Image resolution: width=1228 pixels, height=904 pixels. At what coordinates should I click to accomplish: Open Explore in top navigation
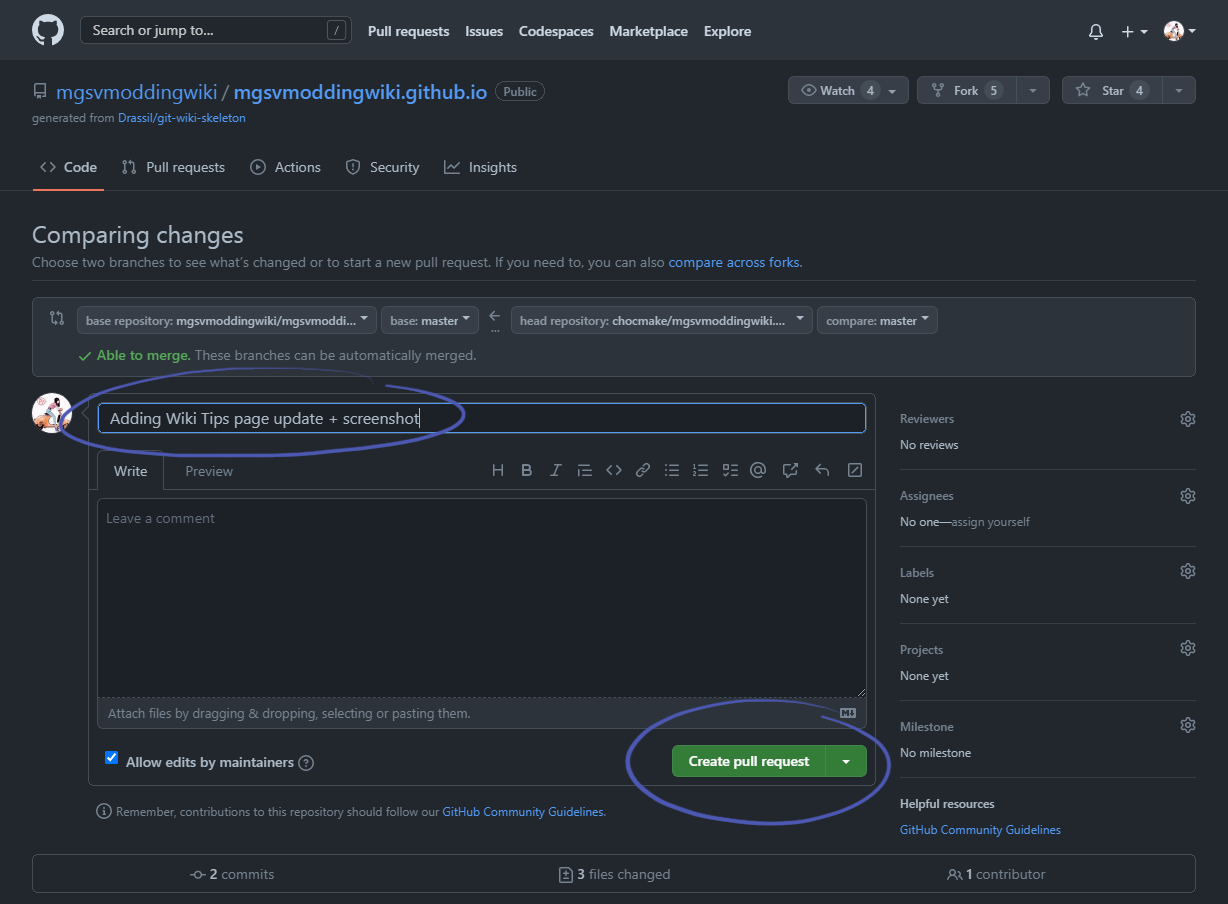pyautogui.click(x=727, y=31)
